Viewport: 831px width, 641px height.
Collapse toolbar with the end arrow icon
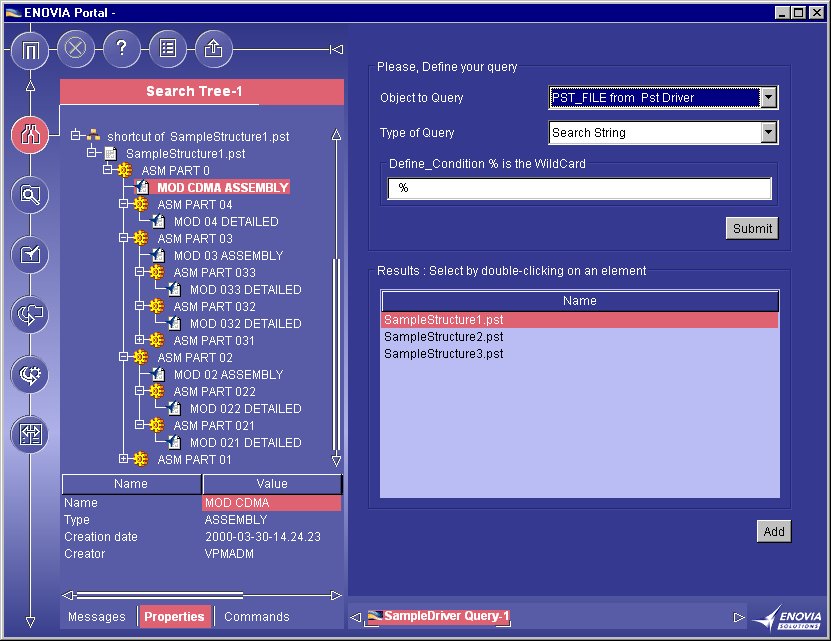point(337,49)
